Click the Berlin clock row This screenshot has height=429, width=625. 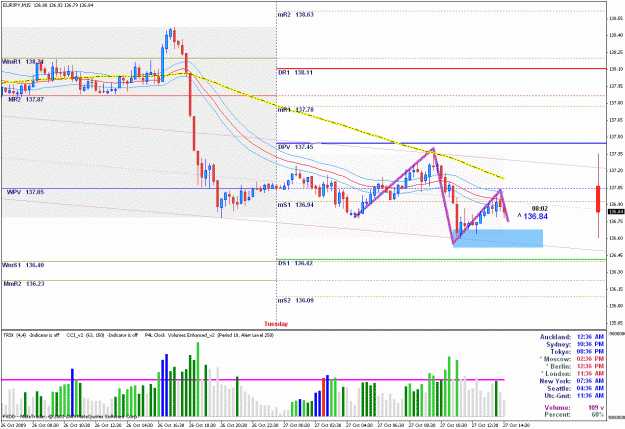pos(574,366)
